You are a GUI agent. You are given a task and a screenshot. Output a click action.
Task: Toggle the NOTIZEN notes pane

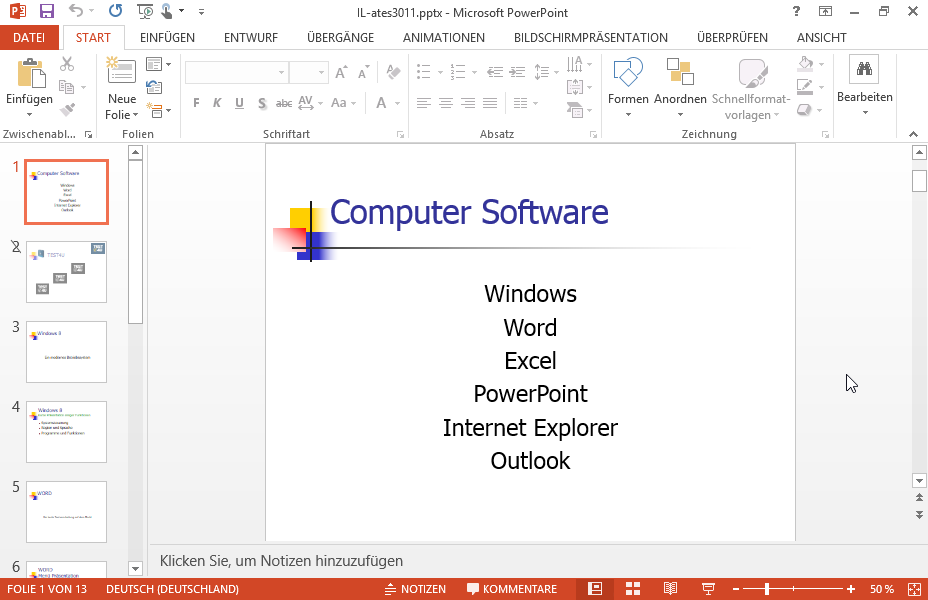pyautogui.click(x=415, y=589)
